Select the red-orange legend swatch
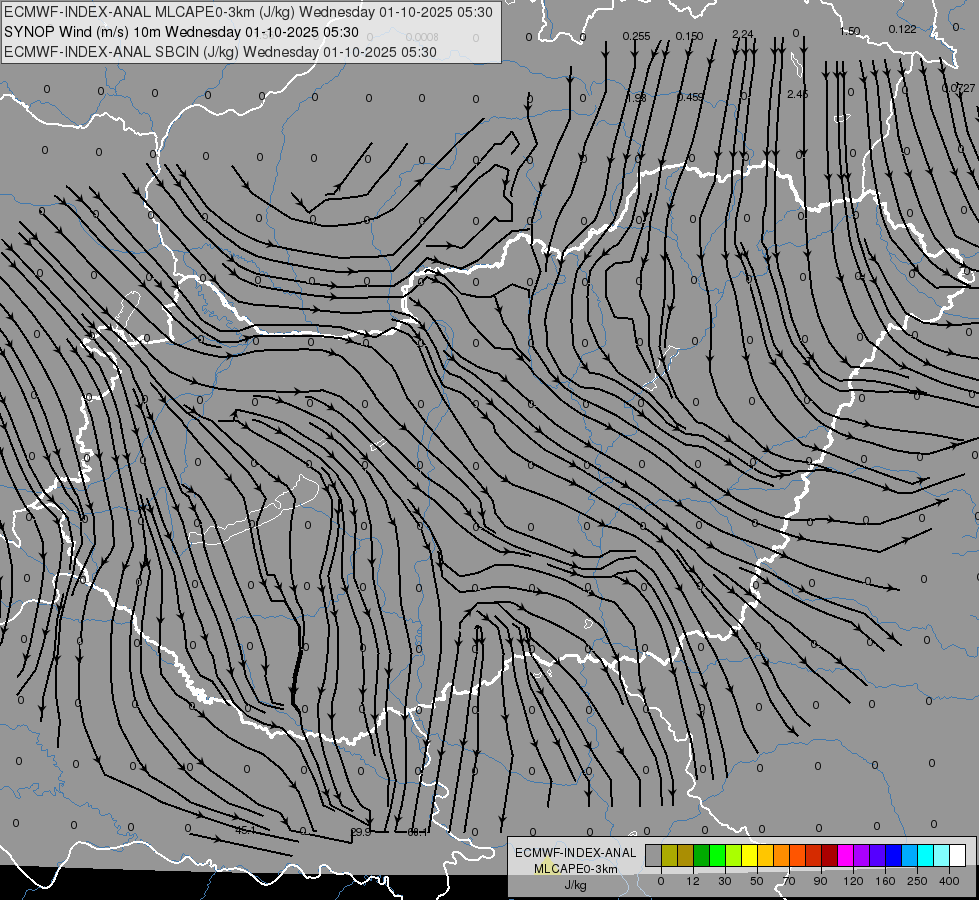Screen dimensions: 979x900 [x=797, y=855]
